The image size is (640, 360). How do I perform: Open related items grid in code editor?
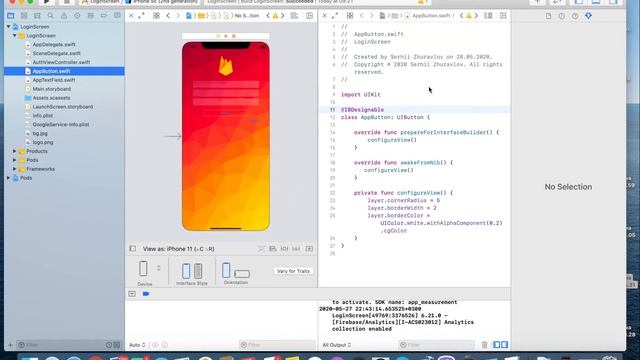coord(350,16)
